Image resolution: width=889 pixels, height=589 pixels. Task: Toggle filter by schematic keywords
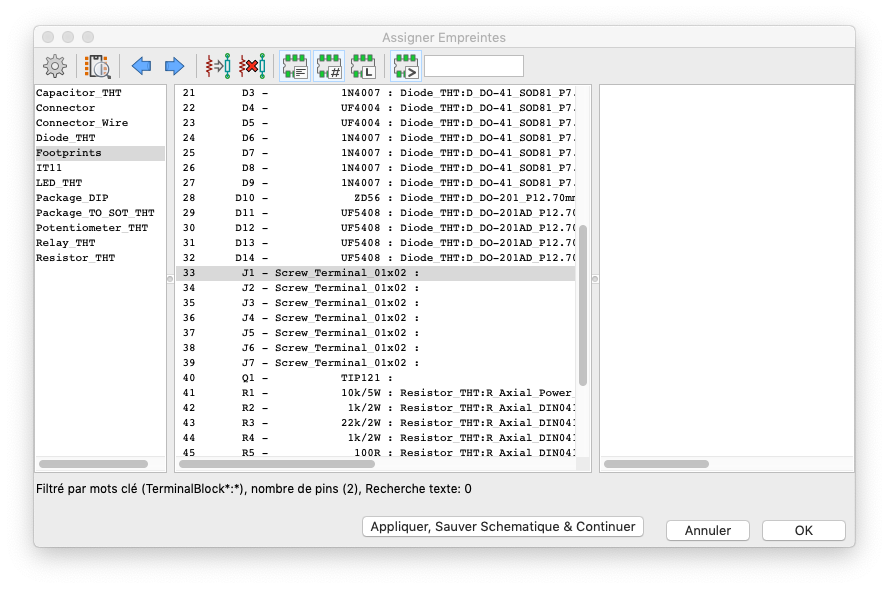click(295, 66)
